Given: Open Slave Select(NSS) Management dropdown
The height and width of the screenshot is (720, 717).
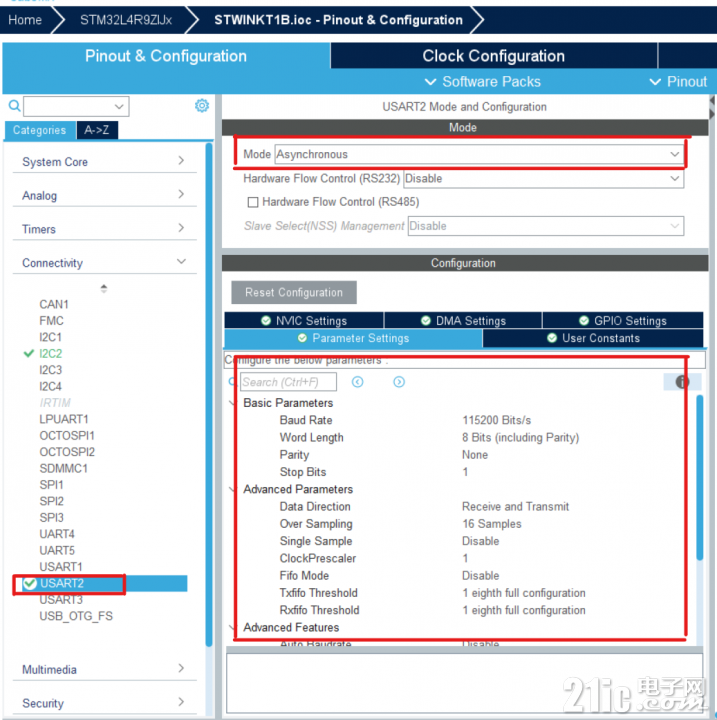Looking at the screenshot, I should [x=546, y=226].
